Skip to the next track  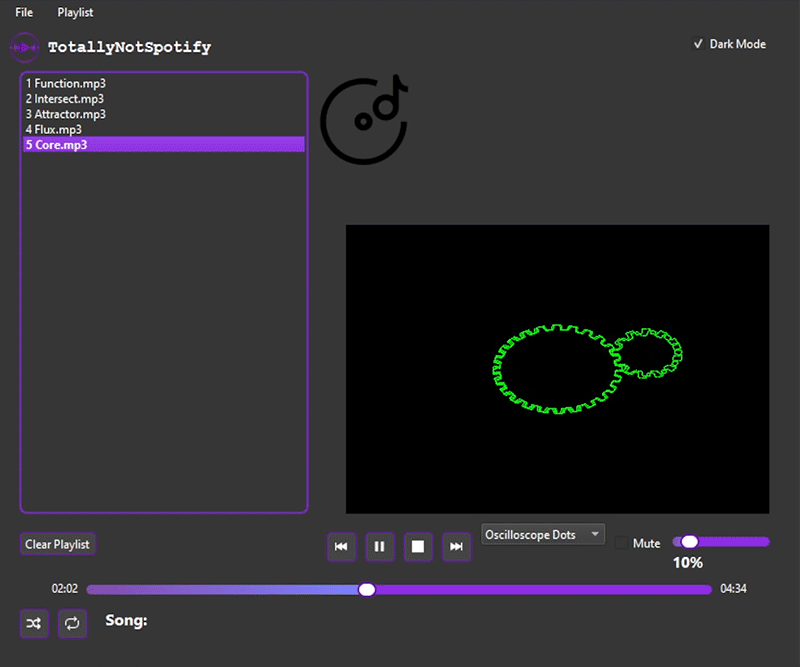pos(456,546)
